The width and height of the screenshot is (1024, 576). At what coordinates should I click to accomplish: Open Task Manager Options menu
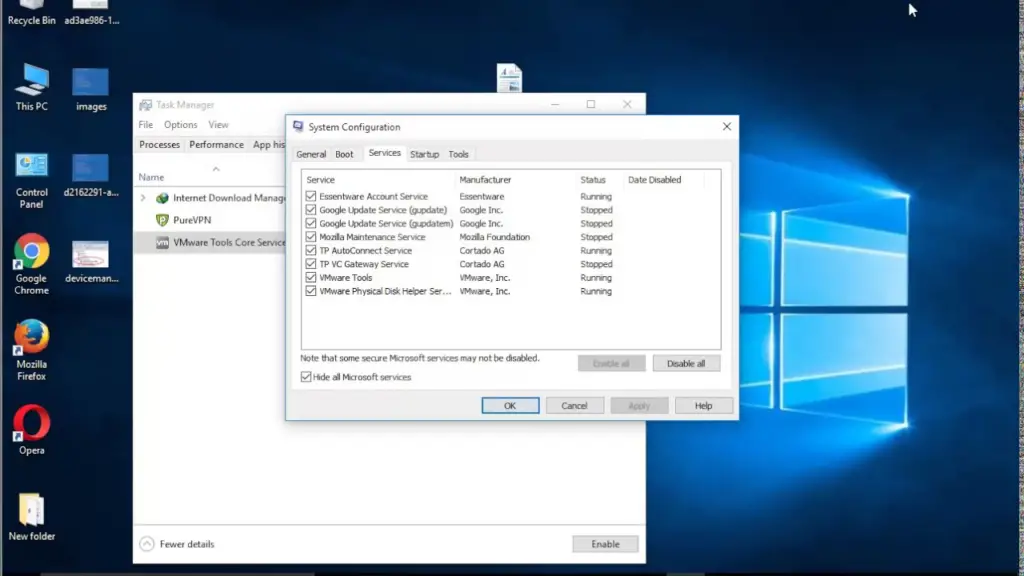tap(180, 125)
